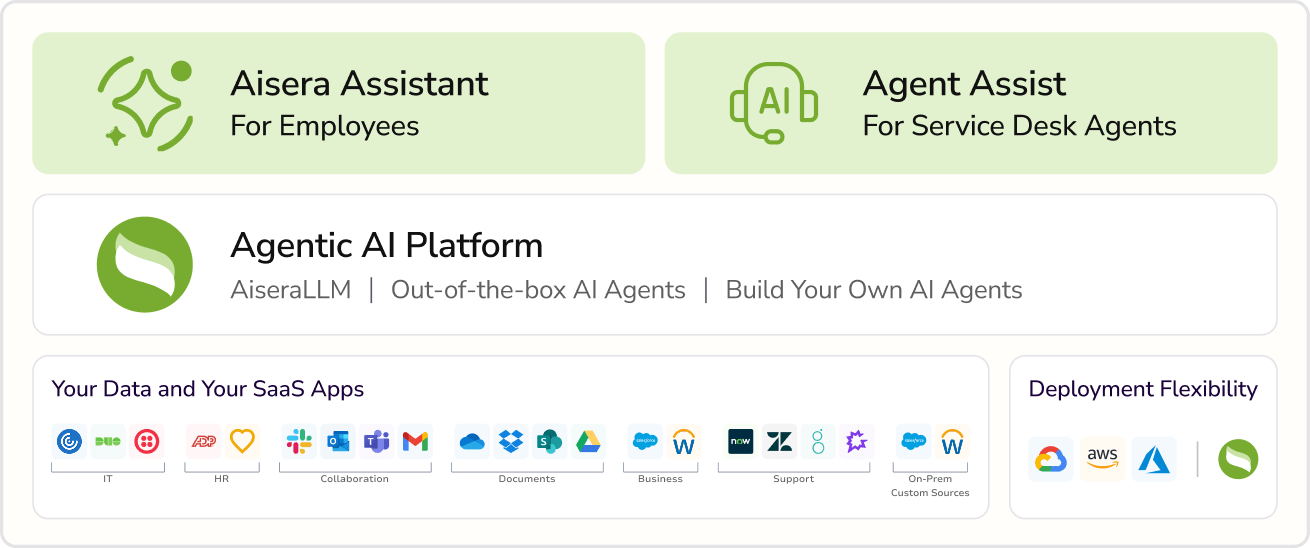The width and height of the screenshot is (1310, 548).
Task: Select the ADP icon under HR
Action: tap(203, 441)
